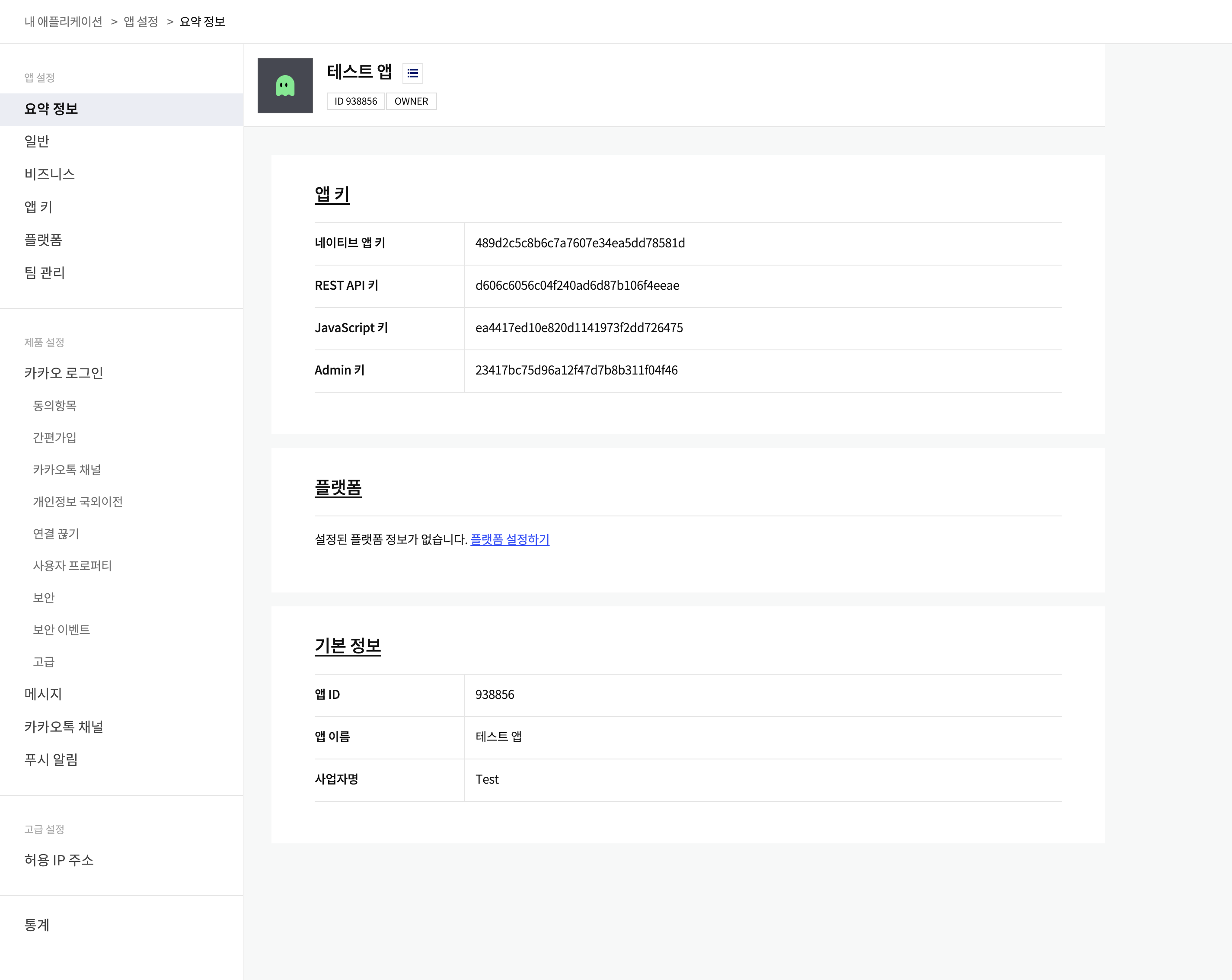Click the app list icon beside 테스트 앱
The height and width of the screenshot is (980, 1232).
pos(412,73)
